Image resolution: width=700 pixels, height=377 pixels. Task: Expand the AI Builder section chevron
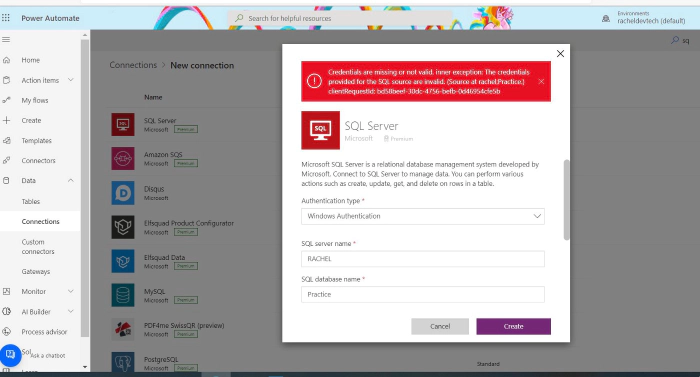pos(71,311)
